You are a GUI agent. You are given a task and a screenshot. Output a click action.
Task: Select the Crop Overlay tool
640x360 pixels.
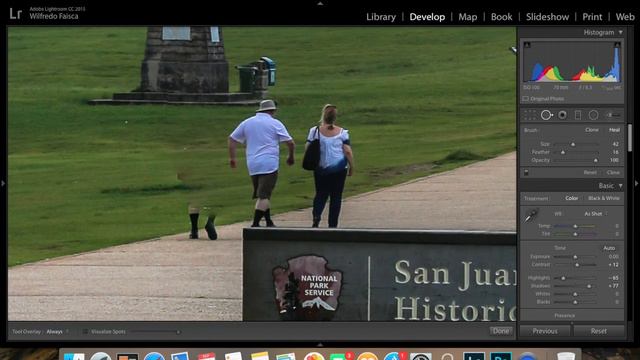point(530,116)
